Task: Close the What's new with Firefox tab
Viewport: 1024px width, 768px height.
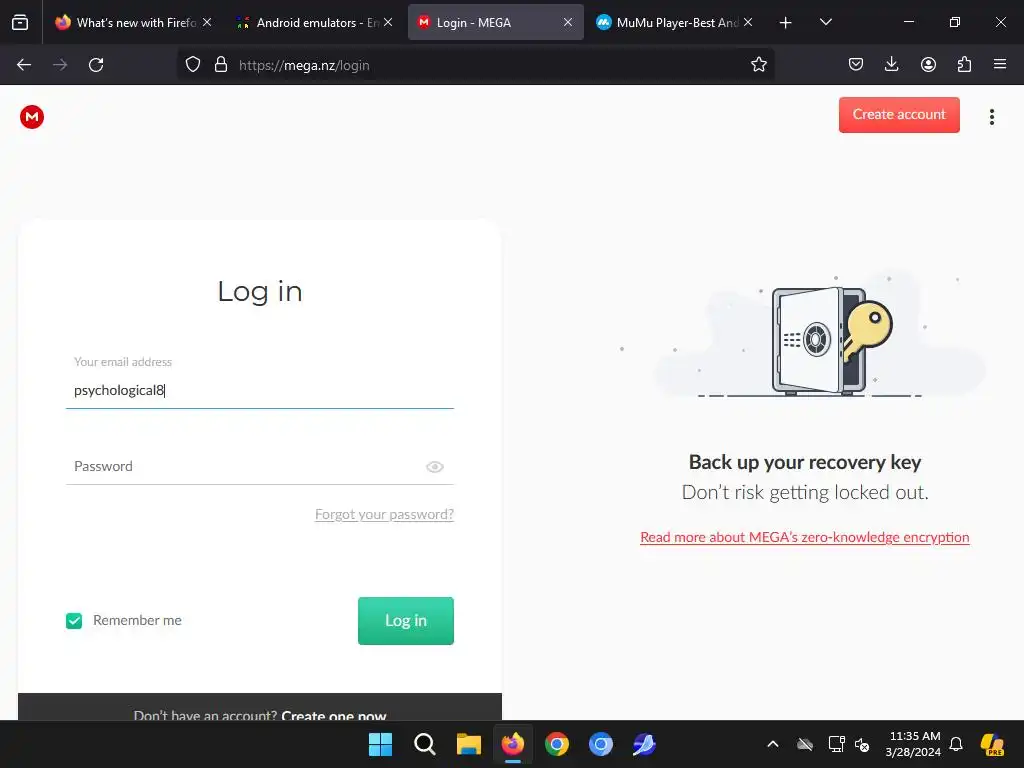Action: click(x=207, y=22)
